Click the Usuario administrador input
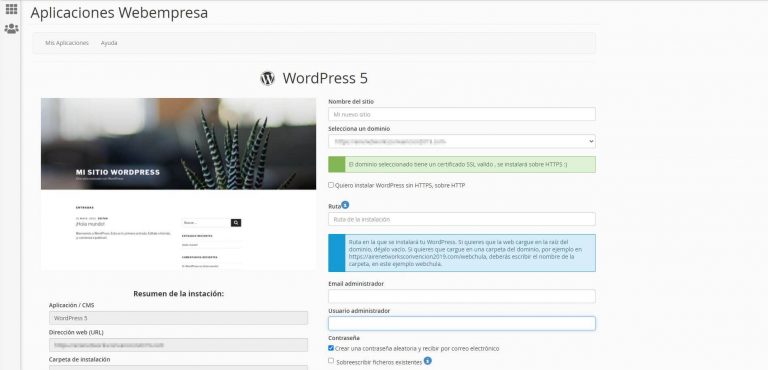The width and height of the screenshot is (768, 370). (x=462, y=323)
